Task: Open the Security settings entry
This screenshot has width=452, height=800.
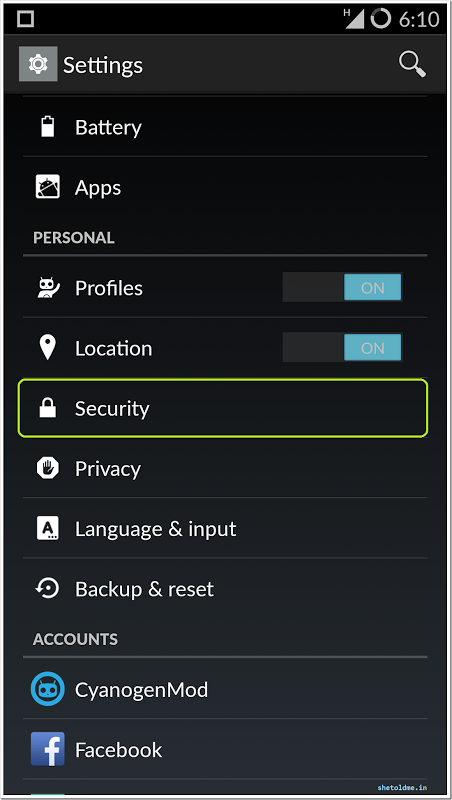Action: pos(223,408)
